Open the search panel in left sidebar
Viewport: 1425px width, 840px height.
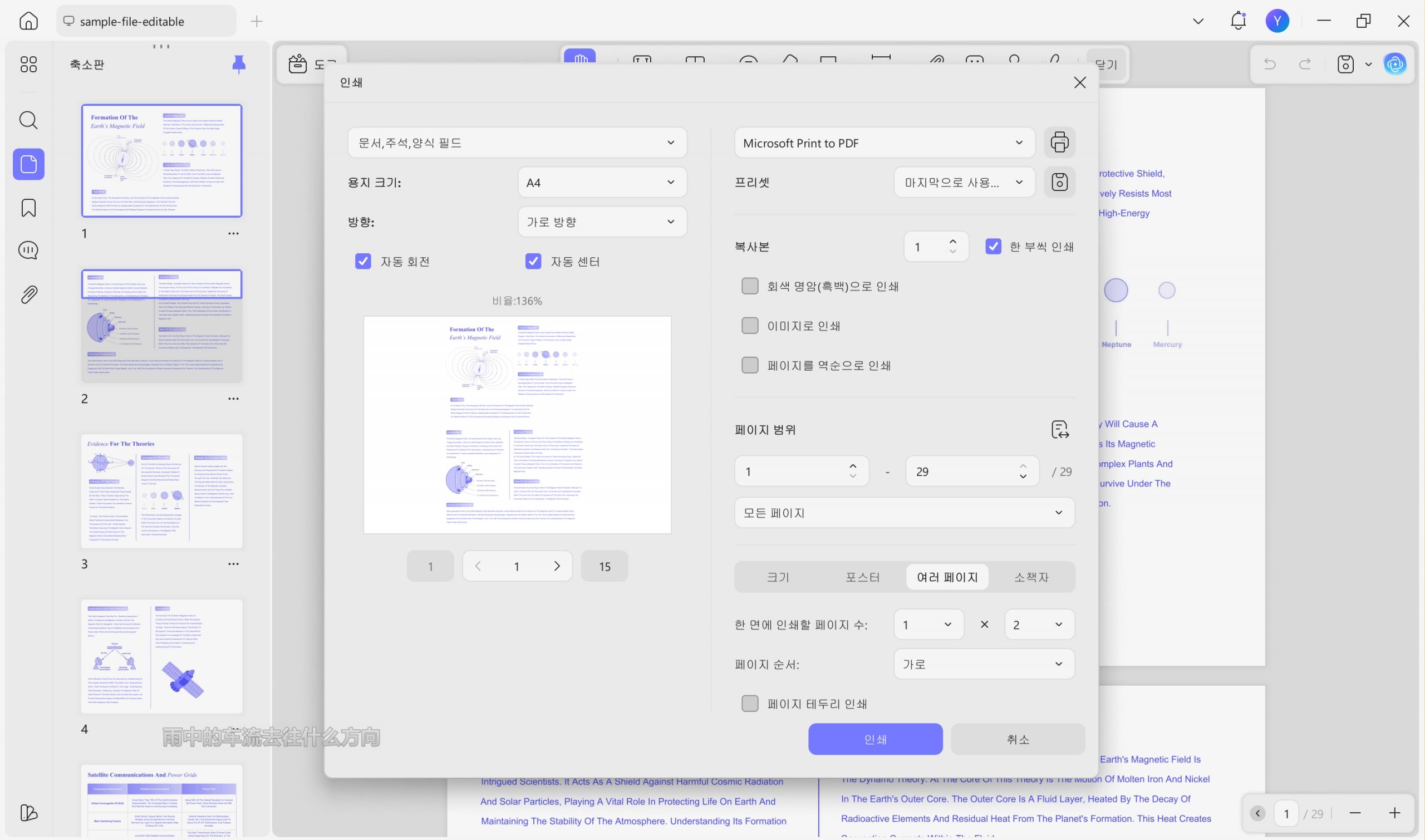[x=28, y=121]
